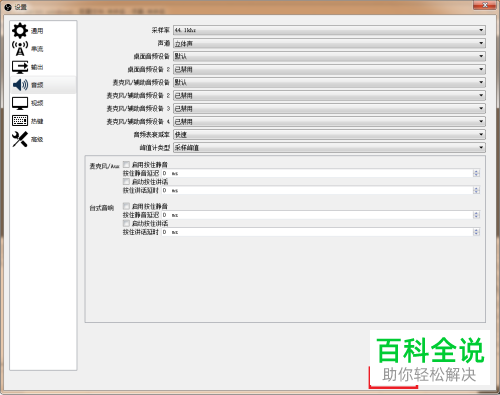Click the 台式音响 按住静音延迟 value field
The height and width of the screenshot is (395, 500).
pos(321,215)
